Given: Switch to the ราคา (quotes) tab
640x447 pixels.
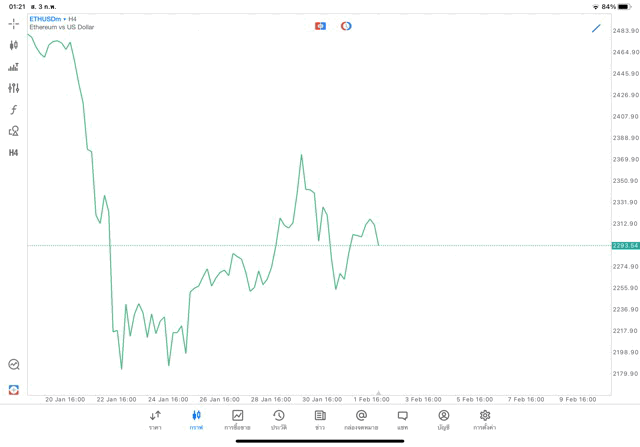Looking at the screenshot, I should click(155, 420).
